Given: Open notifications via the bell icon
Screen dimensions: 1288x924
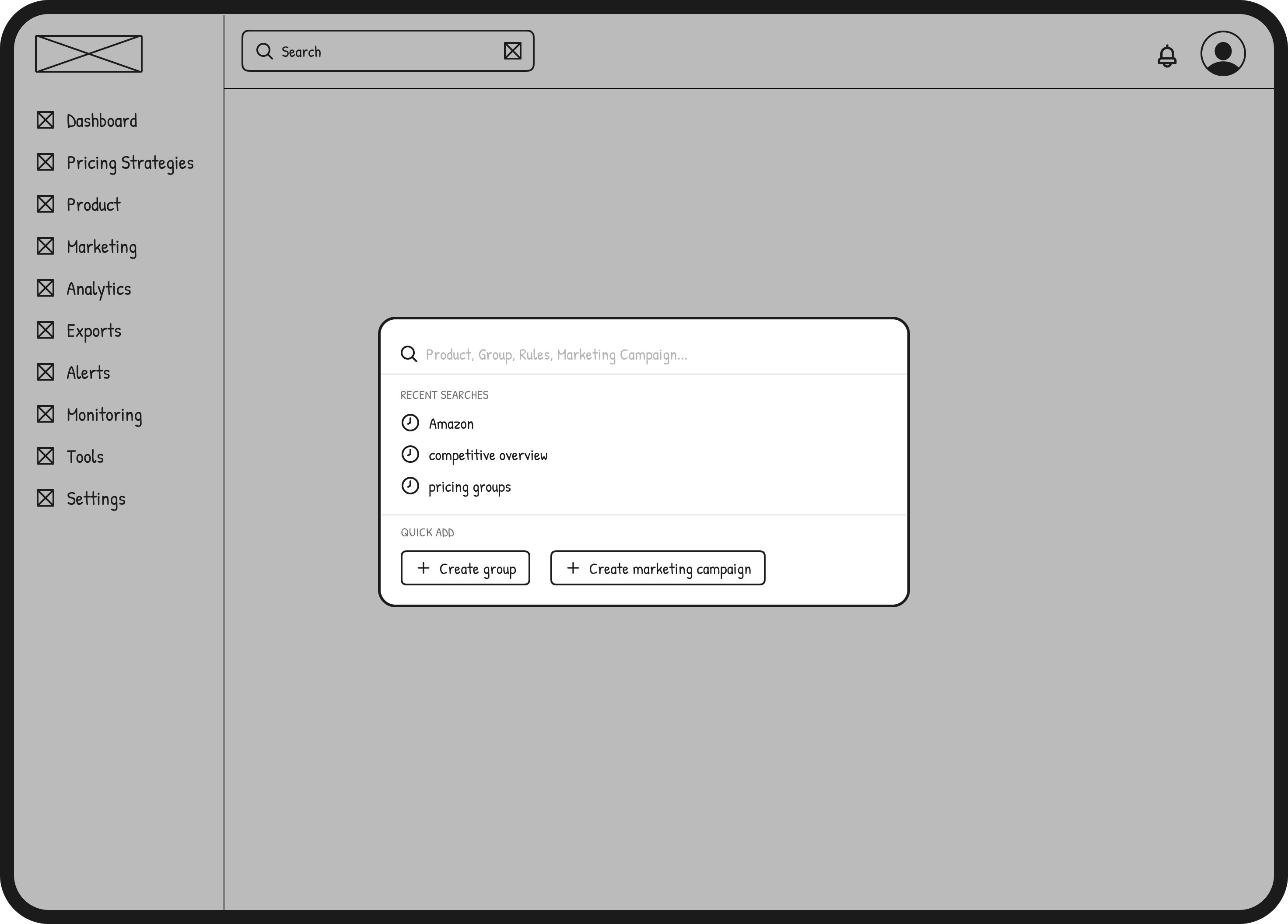Looking at the screenshot, I should pyautogui.click(x=1167, y=56).
